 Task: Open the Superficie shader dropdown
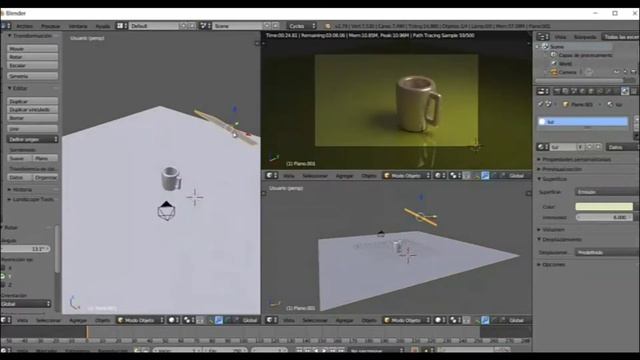coord(607,192)
